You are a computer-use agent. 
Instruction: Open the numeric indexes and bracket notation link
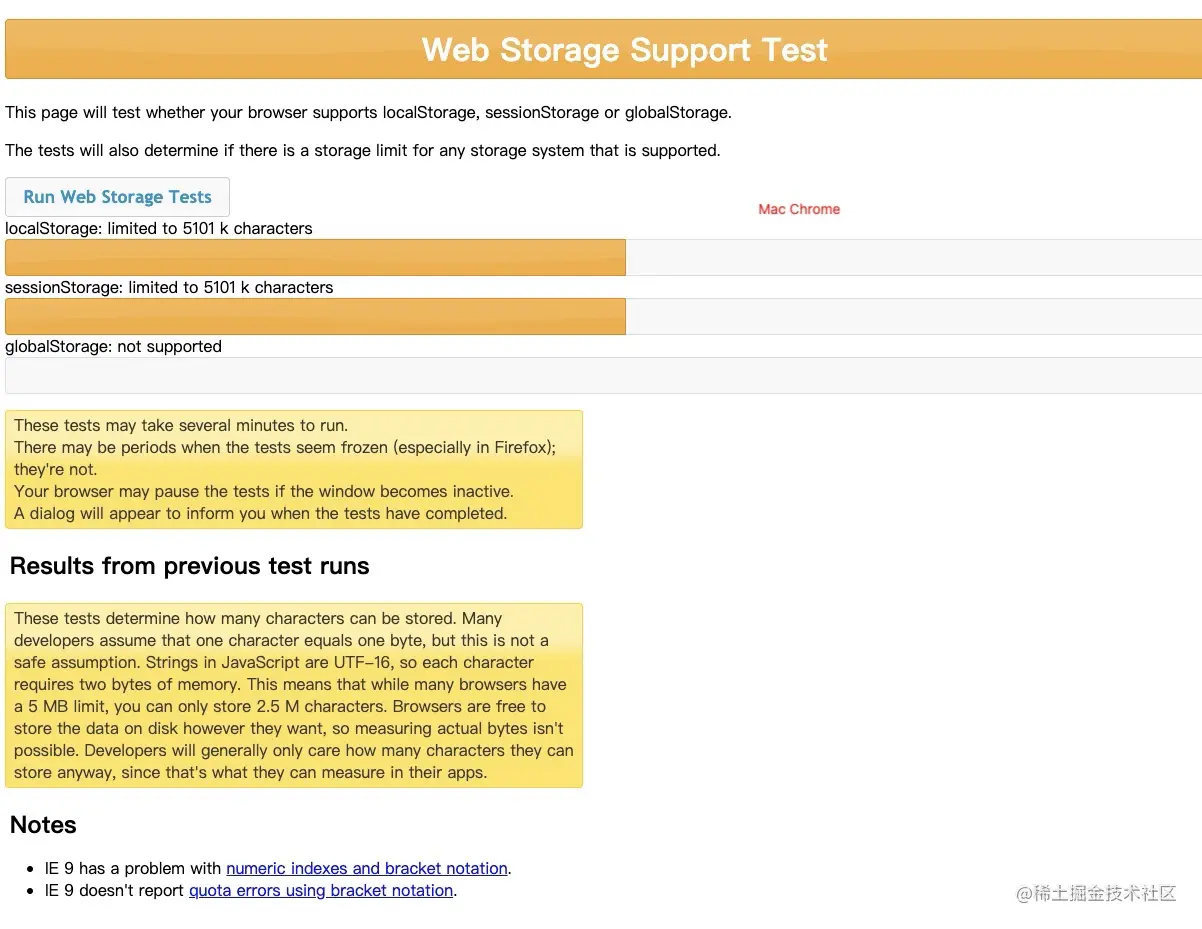click(x=367, y=868)
